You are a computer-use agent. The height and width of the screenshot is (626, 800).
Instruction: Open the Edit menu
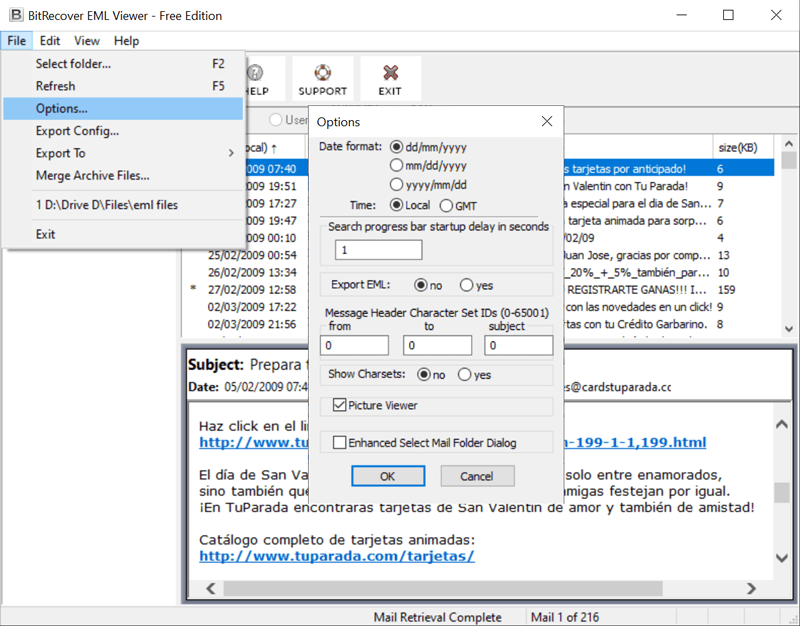point(50,41)
